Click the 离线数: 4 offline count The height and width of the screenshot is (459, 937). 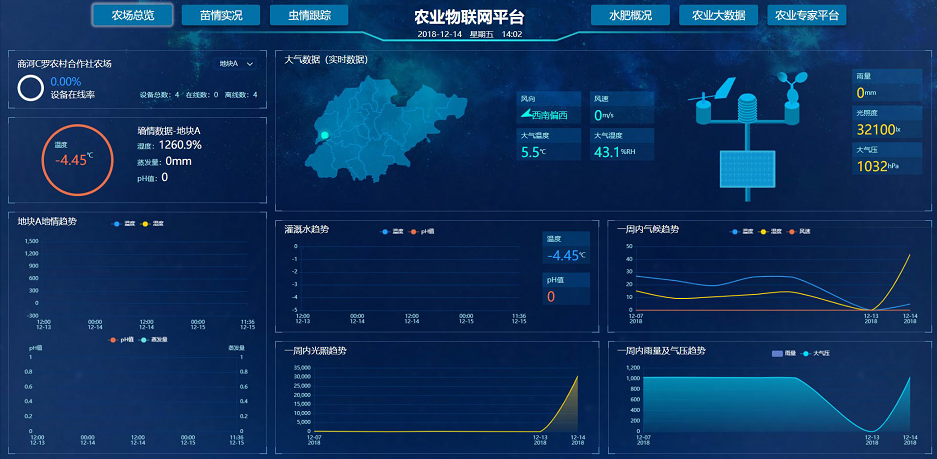coord(241,94)
